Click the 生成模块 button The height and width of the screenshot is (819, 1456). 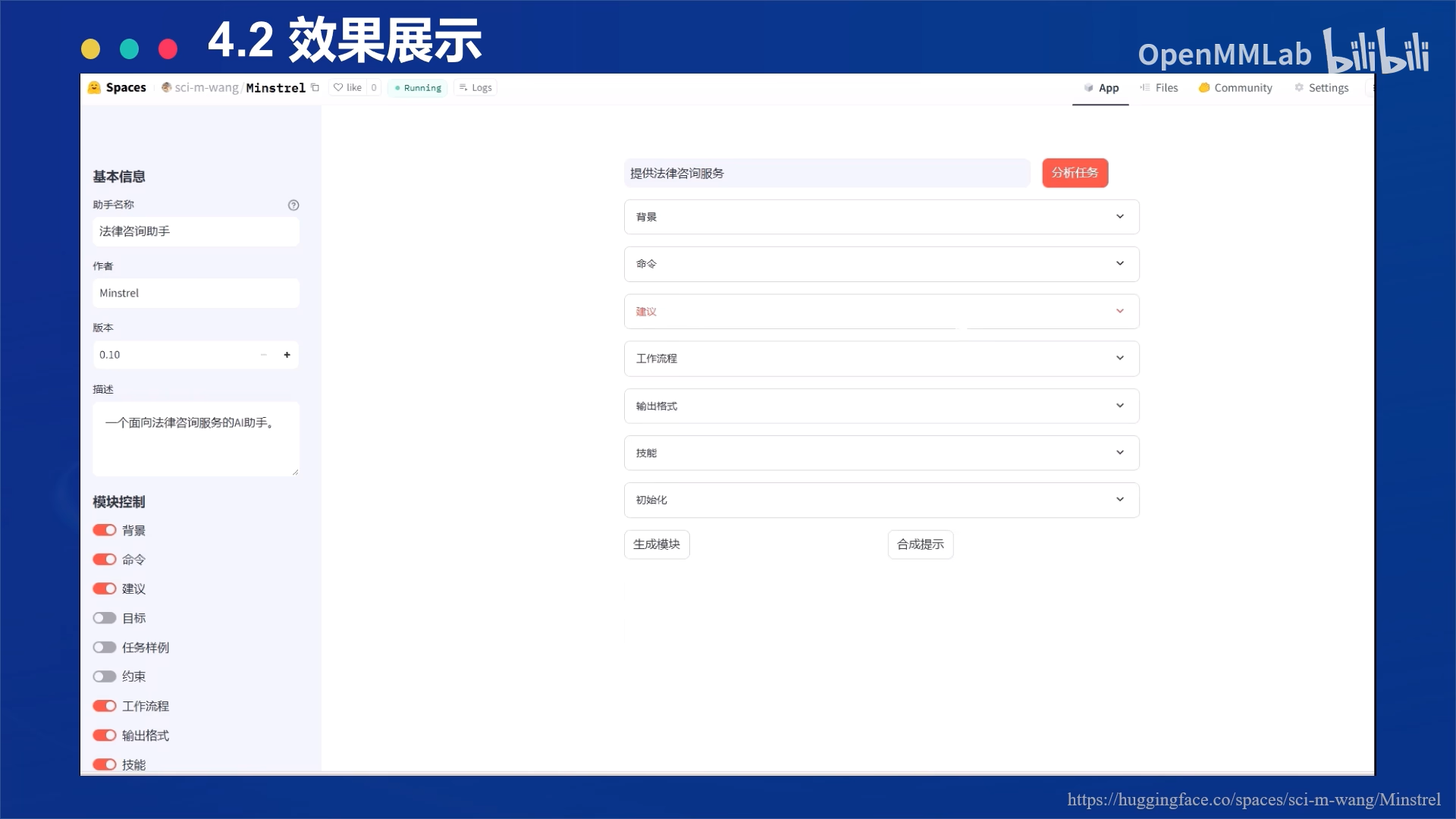pyautogui.click(x=657, y=544)
